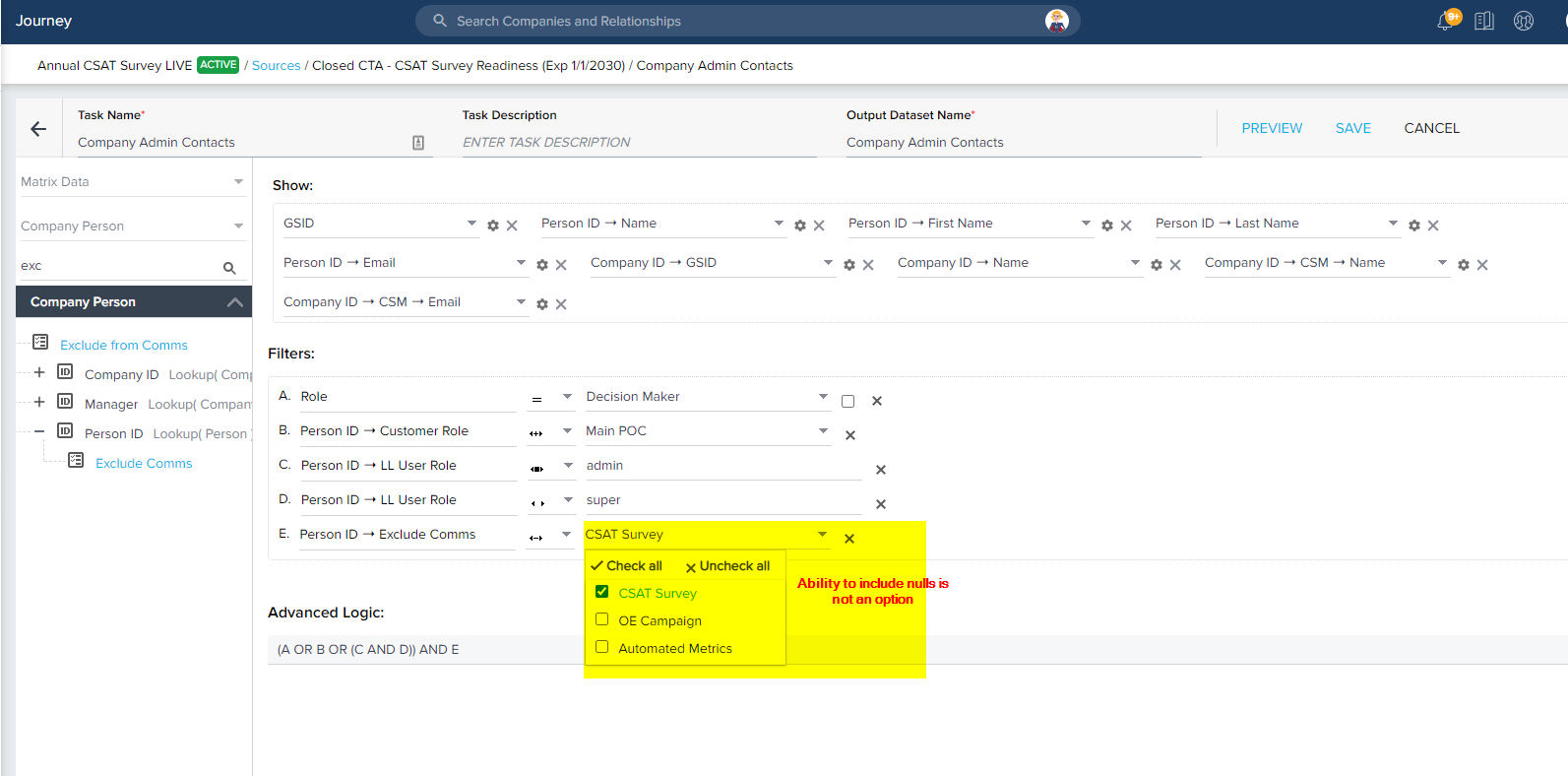
Task: Click the SAVE button
Action: [1353, 128]
